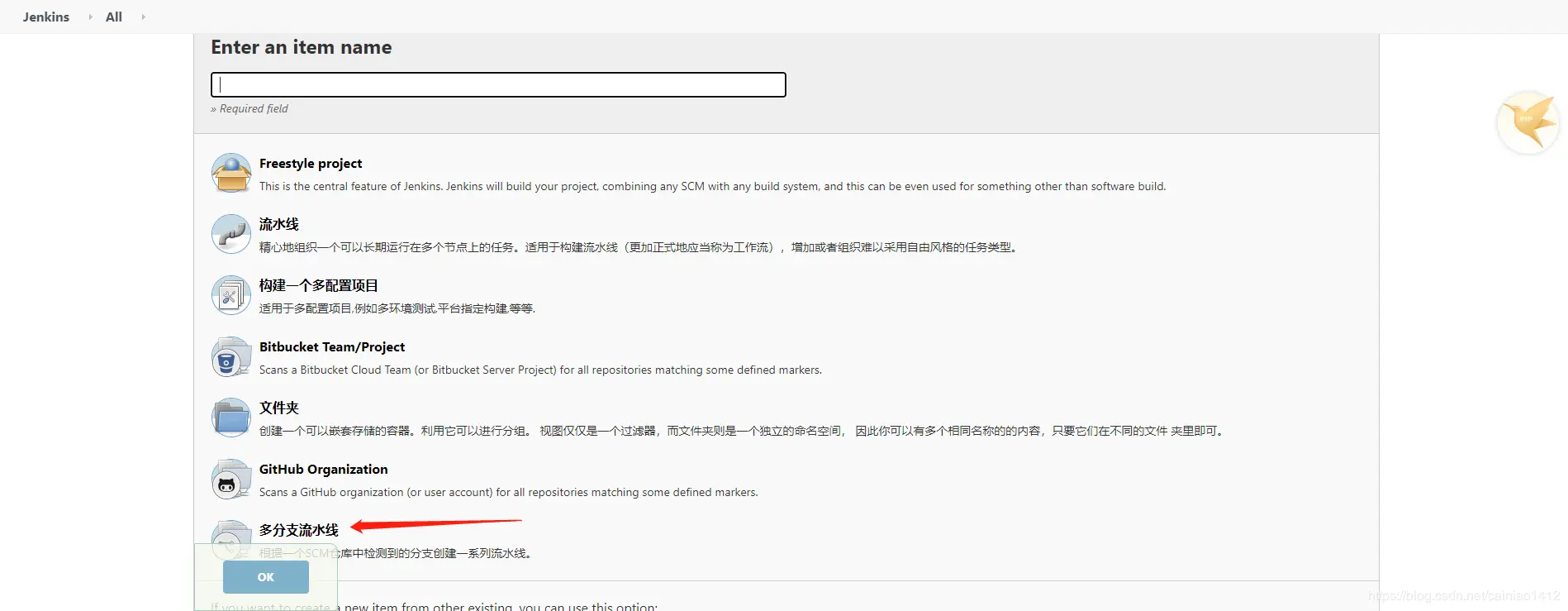Image resolution: width=1568 pixels, height=611 pixels.
Task: Focus the item name input field
Action: (498, 84)
